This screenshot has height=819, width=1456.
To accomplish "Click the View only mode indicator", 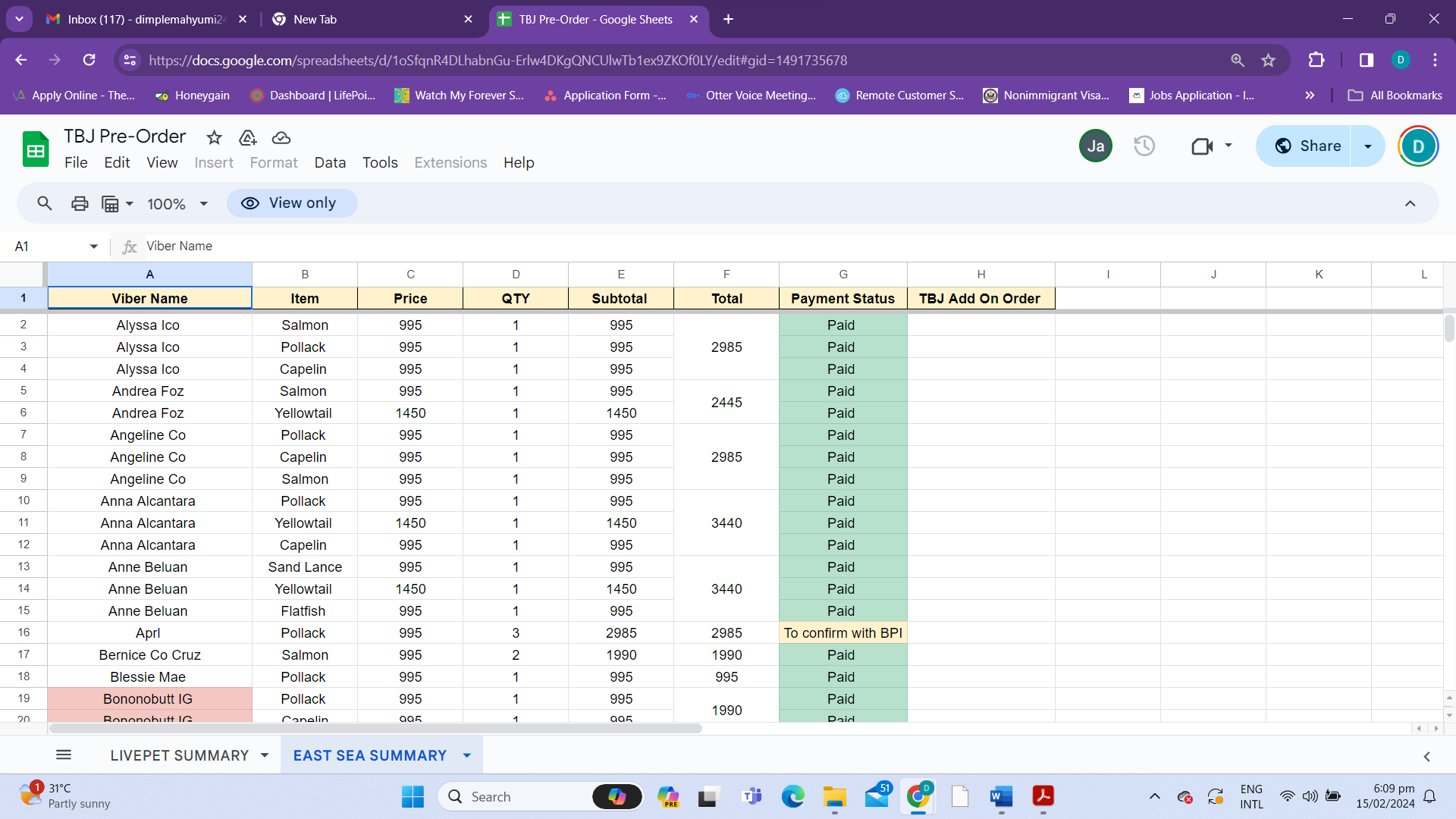I will click(x=292, y=203).
